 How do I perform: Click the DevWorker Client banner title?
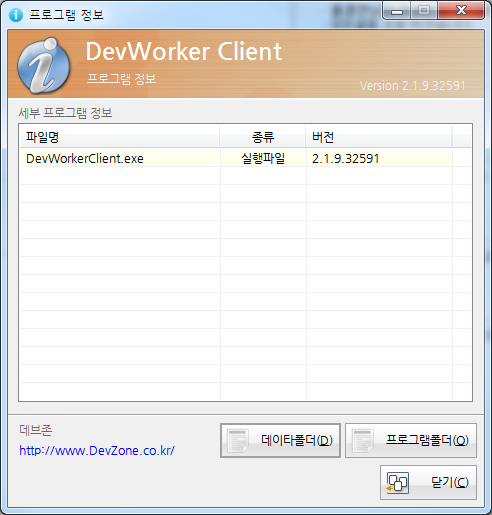[184, 51]
